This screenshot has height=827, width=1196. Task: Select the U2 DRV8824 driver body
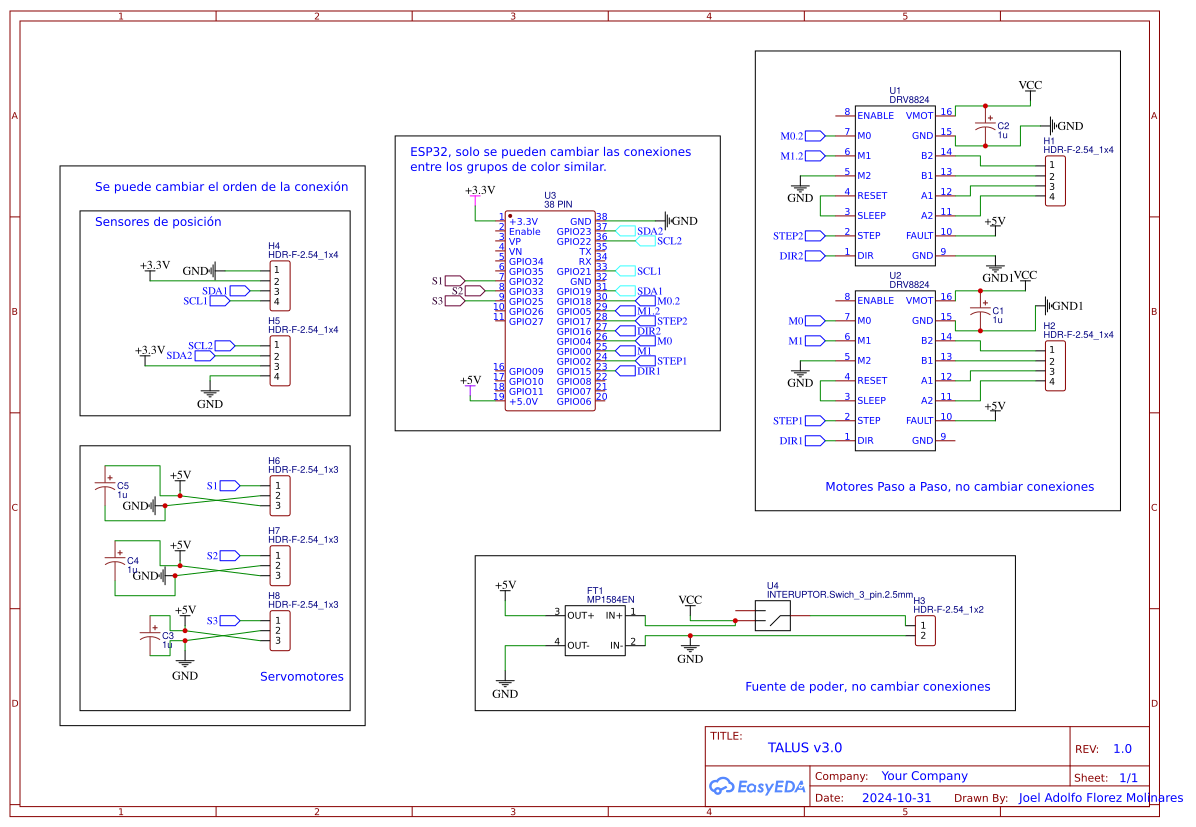[894, 370]
